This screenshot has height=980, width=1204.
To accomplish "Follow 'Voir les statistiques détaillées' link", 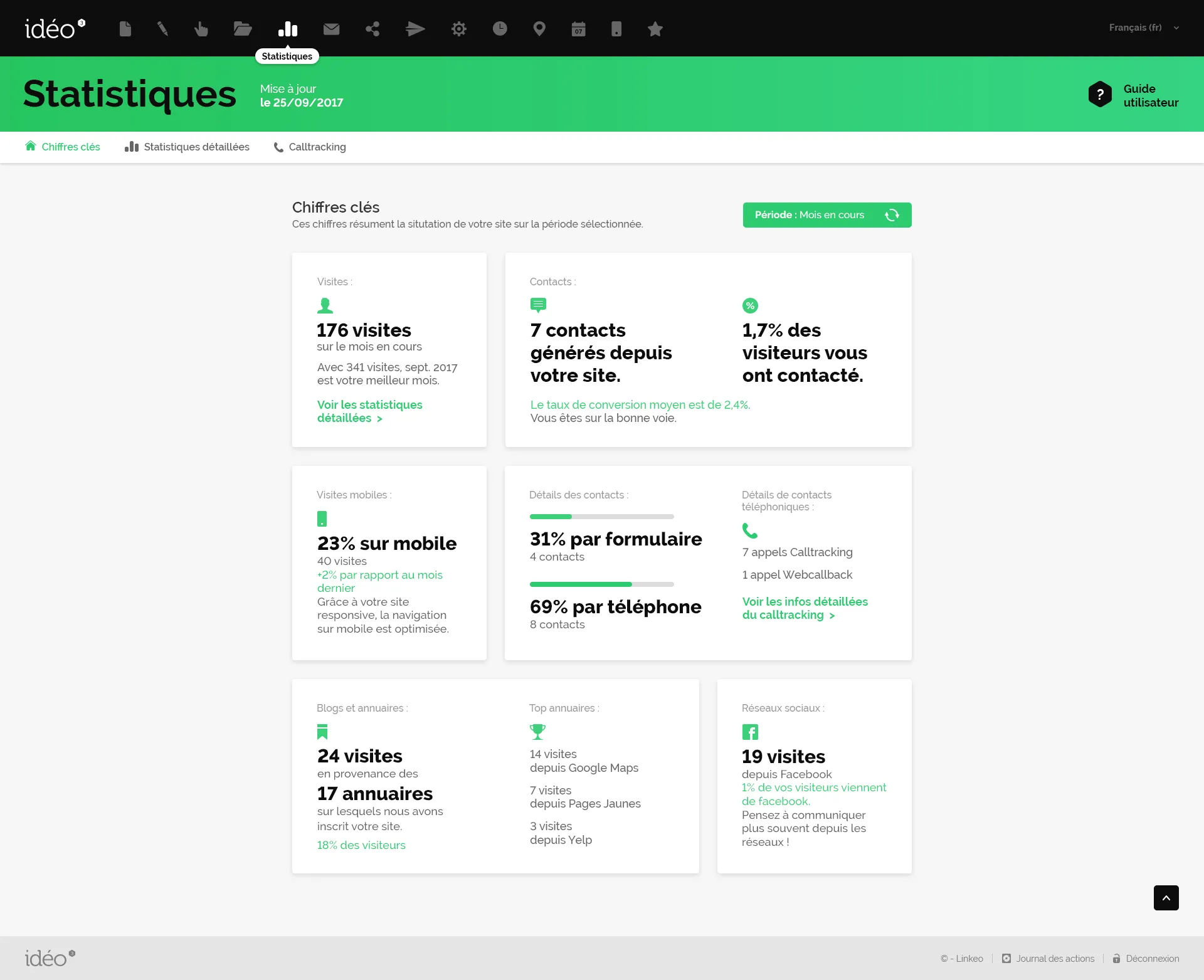I will 369,411.
